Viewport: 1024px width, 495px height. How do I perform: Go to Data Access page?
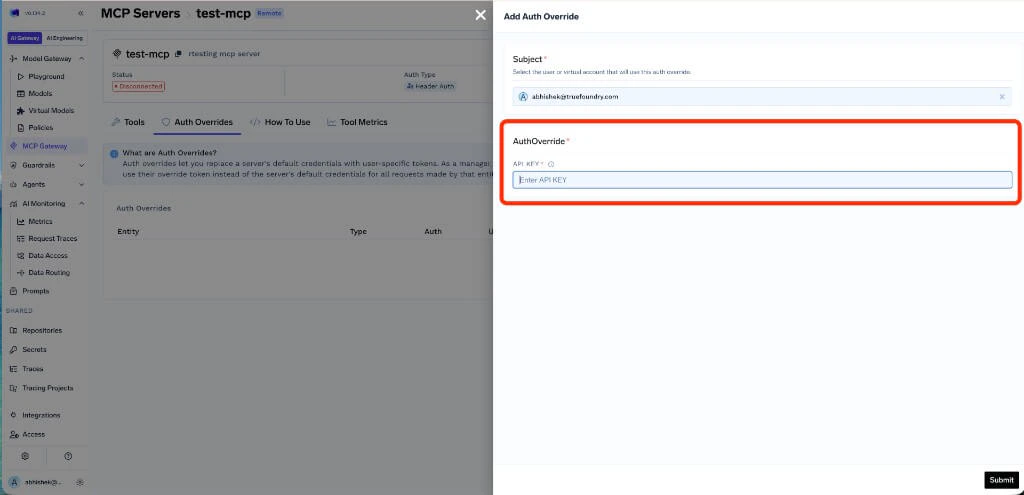(x=48, y=255)
